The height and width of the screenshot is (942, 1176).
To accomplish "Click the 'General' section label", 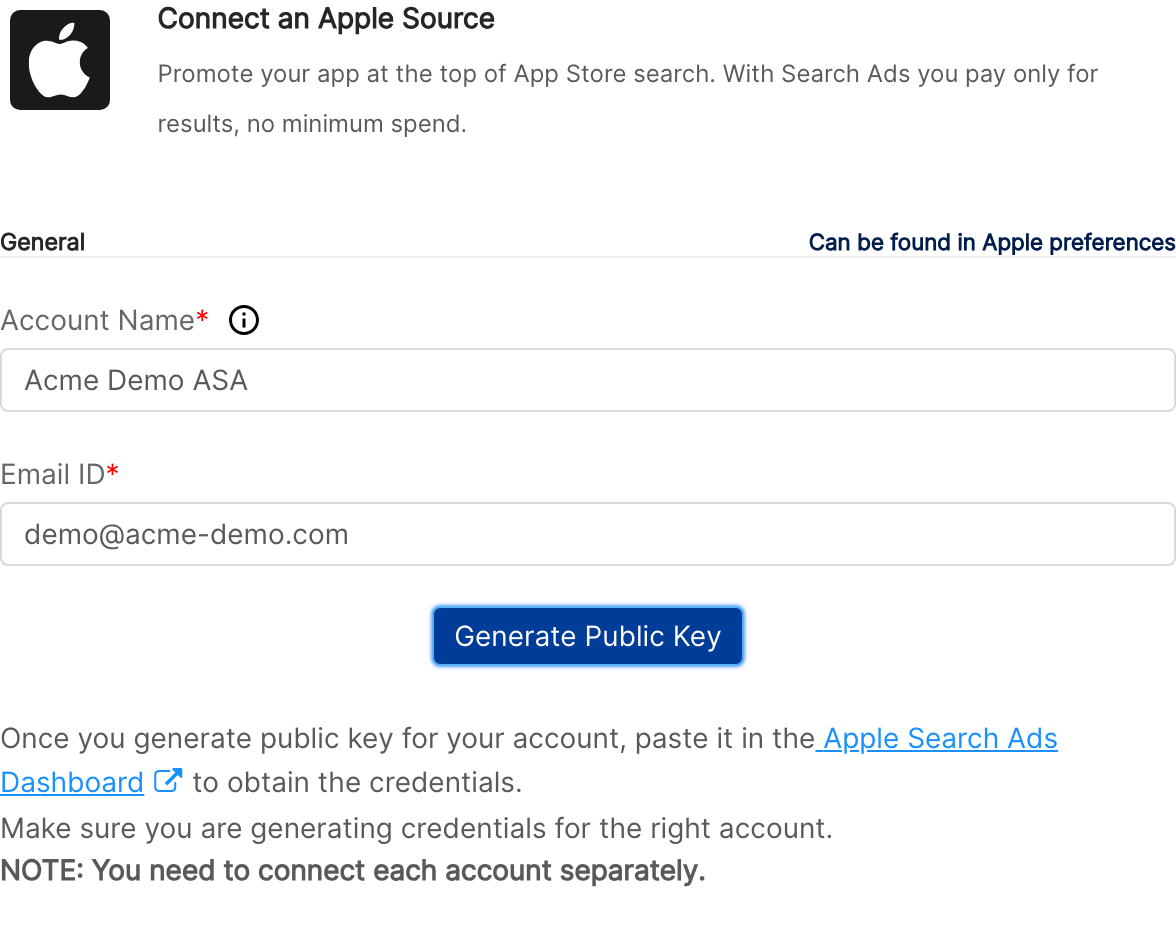I will tap(43, 242).
